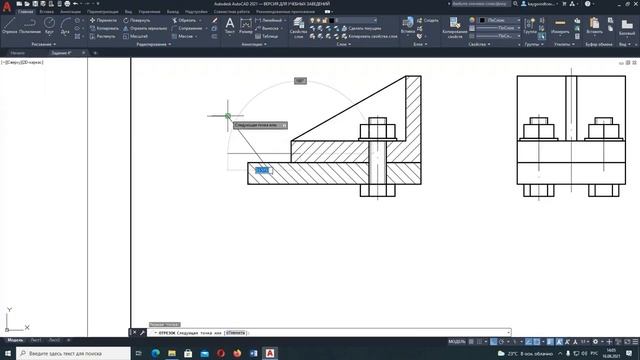640x360 pixels.
Task: Toggle annotation visibility in status bar
Action: (x=559, y=342)
